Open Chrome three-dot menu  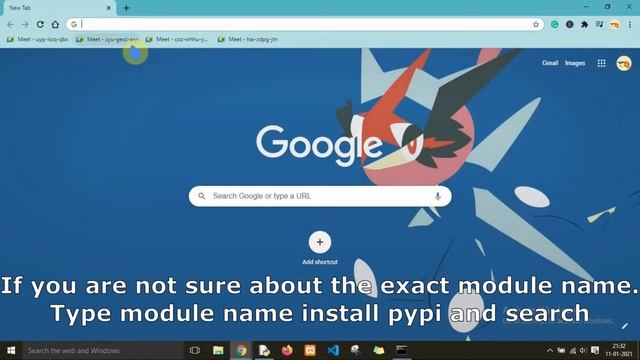630,24
